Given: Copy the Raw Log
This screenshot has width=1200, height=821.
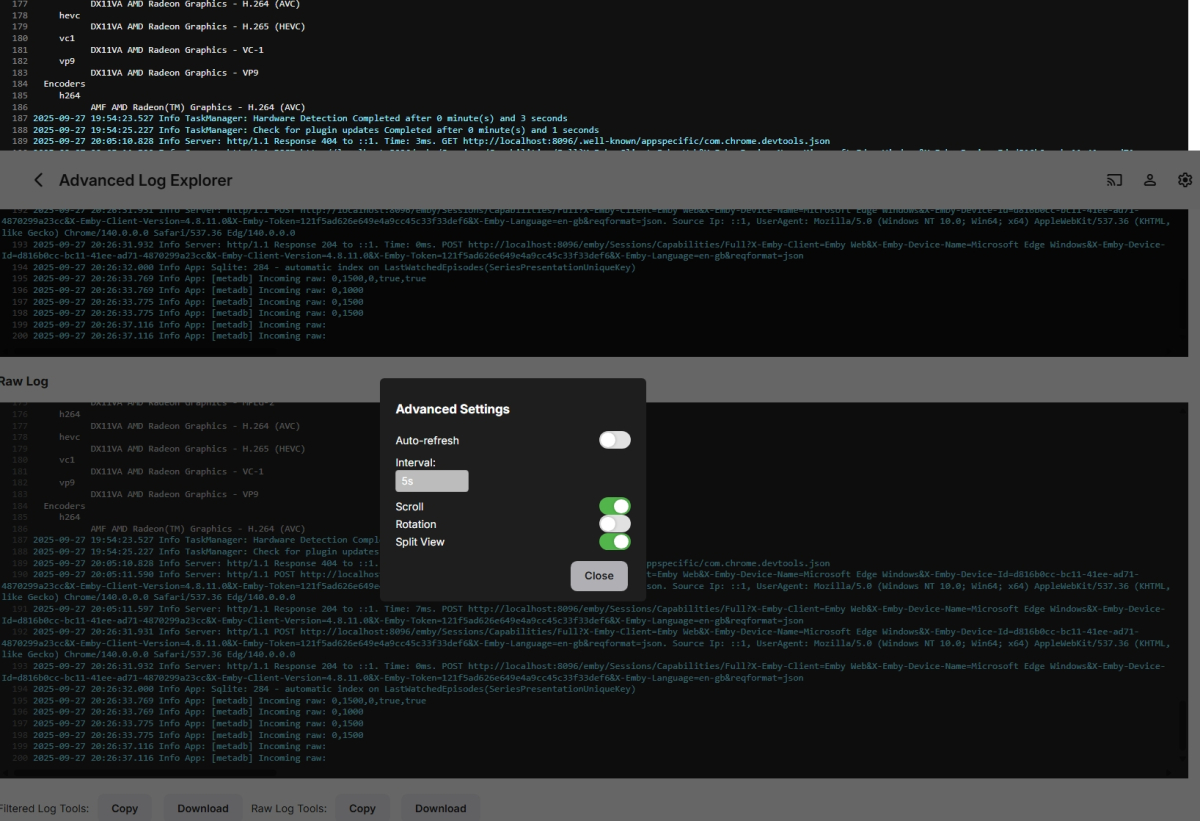Looking at the screenshot, I should tap(362, 808).
